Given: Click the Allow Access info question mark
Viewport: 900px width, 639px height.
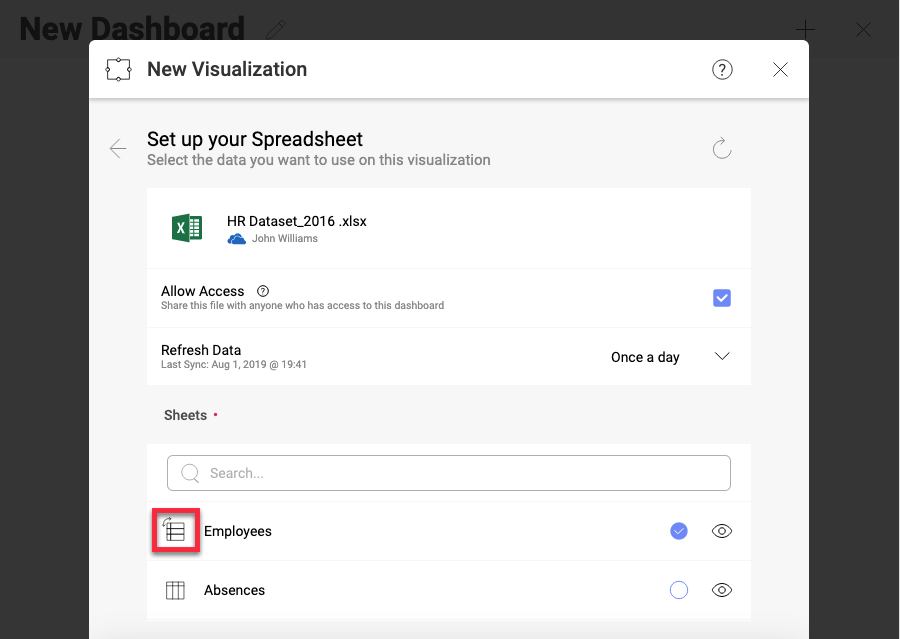Looking at the screenshot, I should (263, 291).
